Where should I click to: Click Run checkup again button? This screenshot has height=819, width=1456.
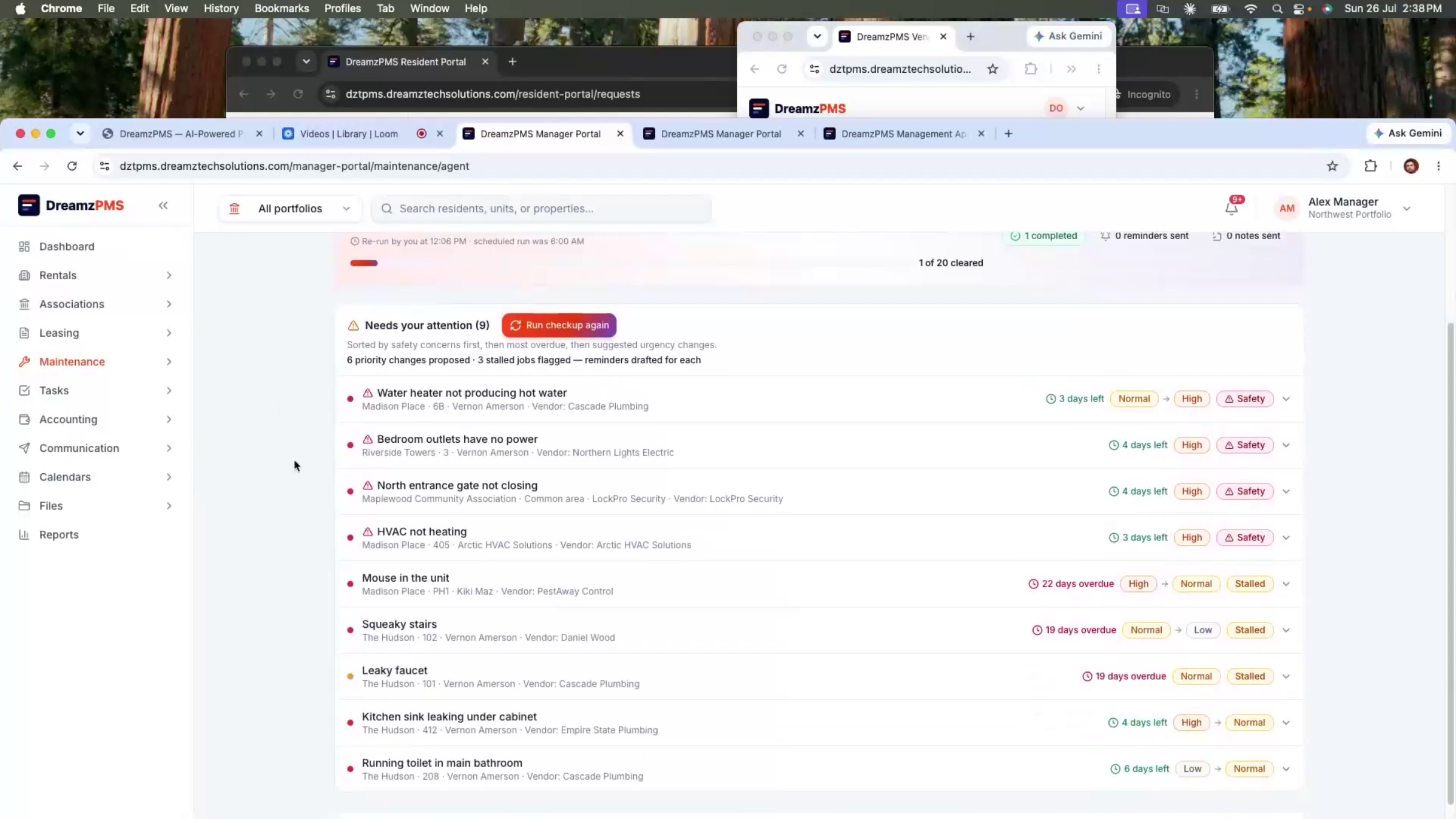559,325
